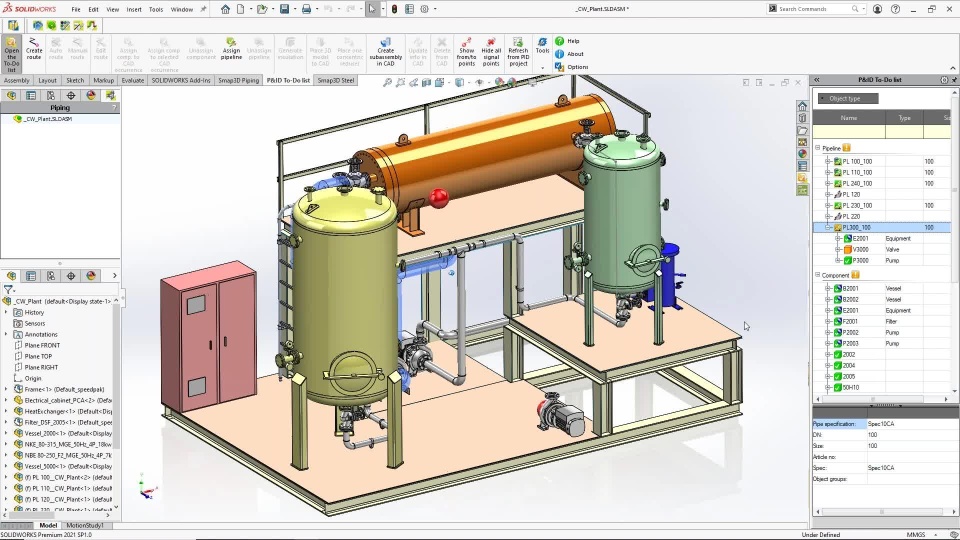Viewport: 960px width, 540px height.
Task: Click the Print icon
Action: click(306, 9)
